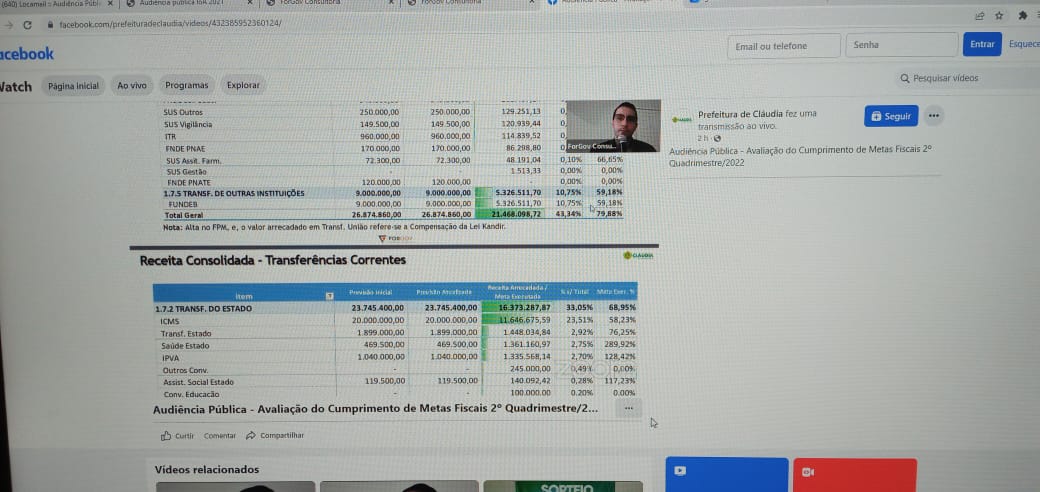Open the three-dot menu next to Seguir

pyautogui.click(x=934, y=116)
